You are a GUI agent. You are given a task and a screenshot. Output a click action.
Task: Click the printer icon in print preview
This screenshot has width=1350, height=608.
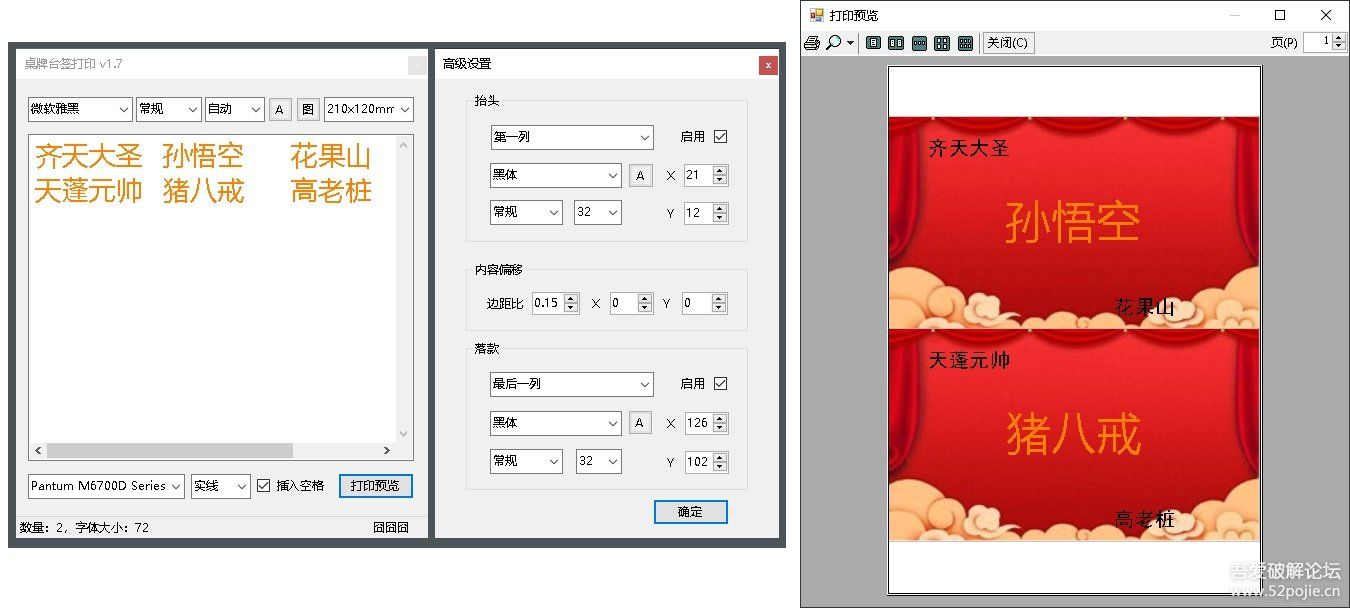click(x=812, y=43)
